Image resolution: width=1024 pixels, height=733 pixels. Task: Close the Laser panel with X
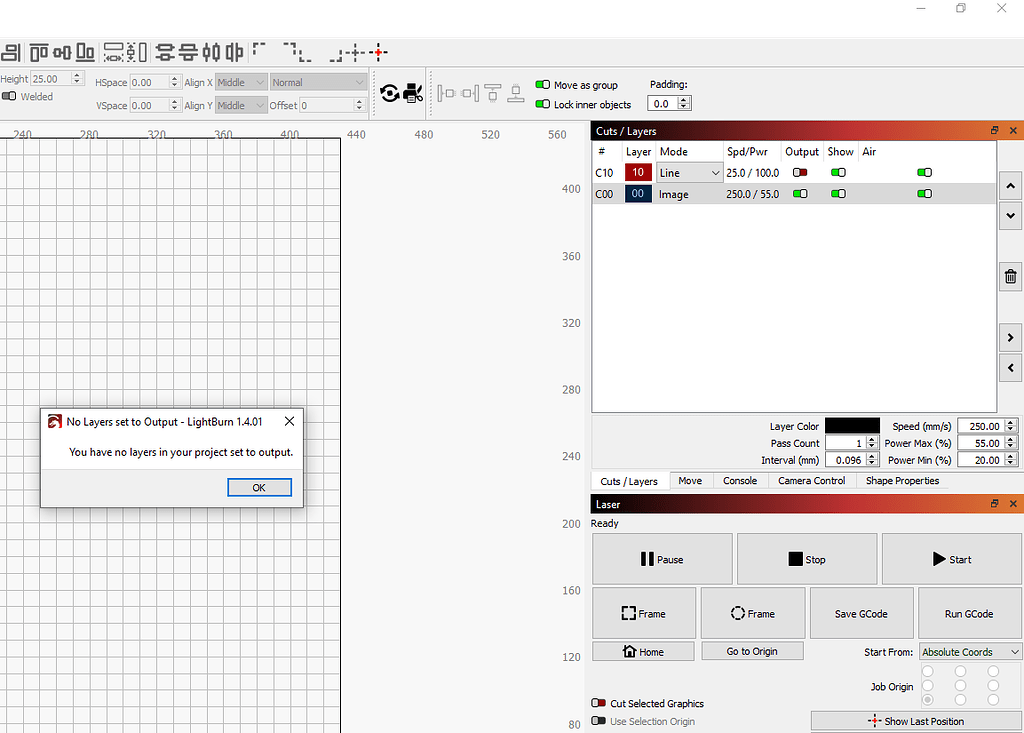click(1013, 504)
